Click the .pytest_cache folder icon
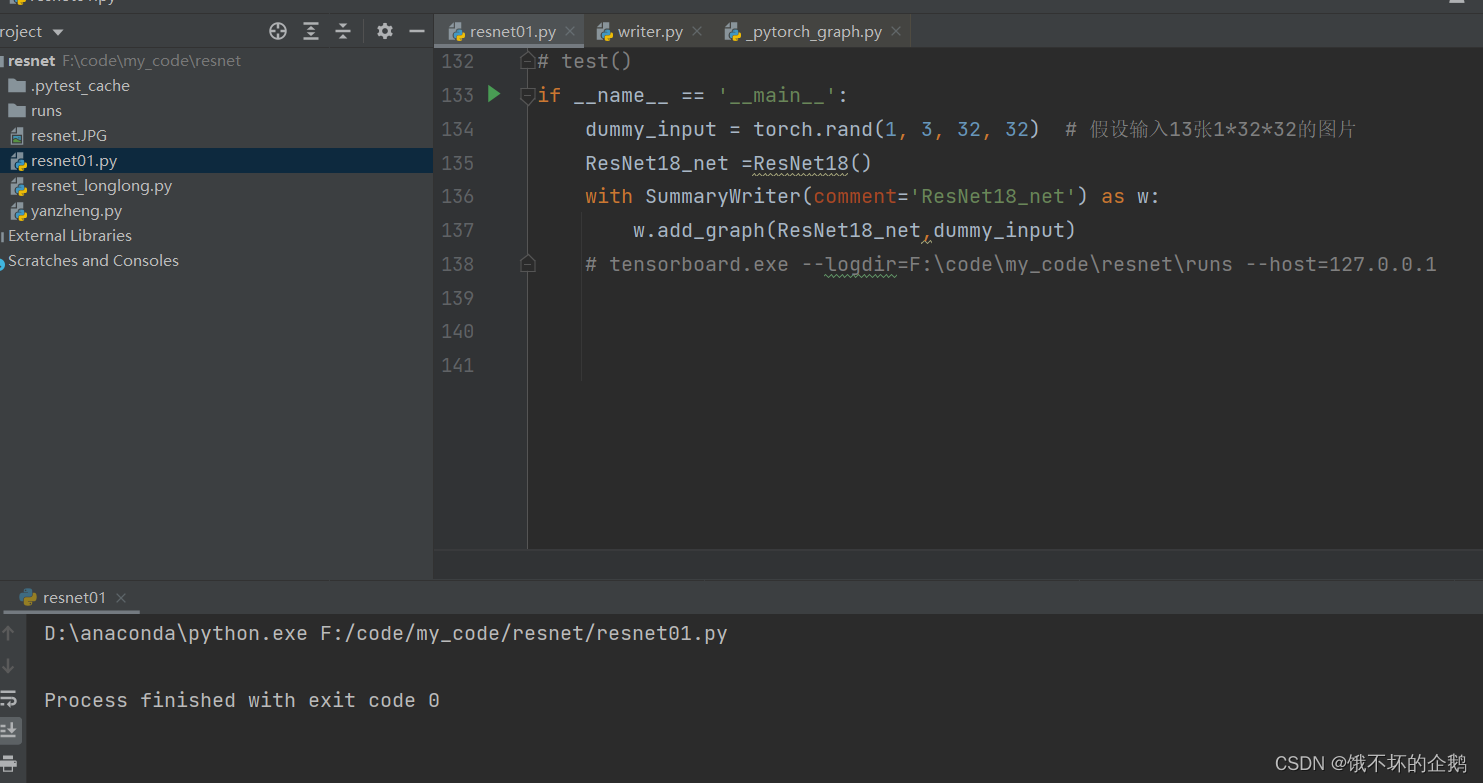Image resolution: width=1483 pixels, height=783 pixels. coord(17,85)
